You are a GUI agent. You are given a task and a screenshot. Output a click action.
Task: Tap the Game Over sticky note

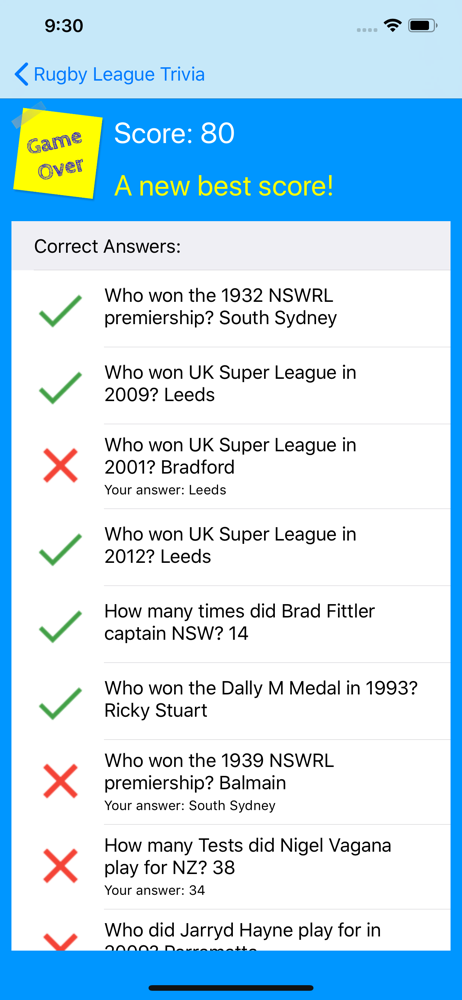pos(58,151)
